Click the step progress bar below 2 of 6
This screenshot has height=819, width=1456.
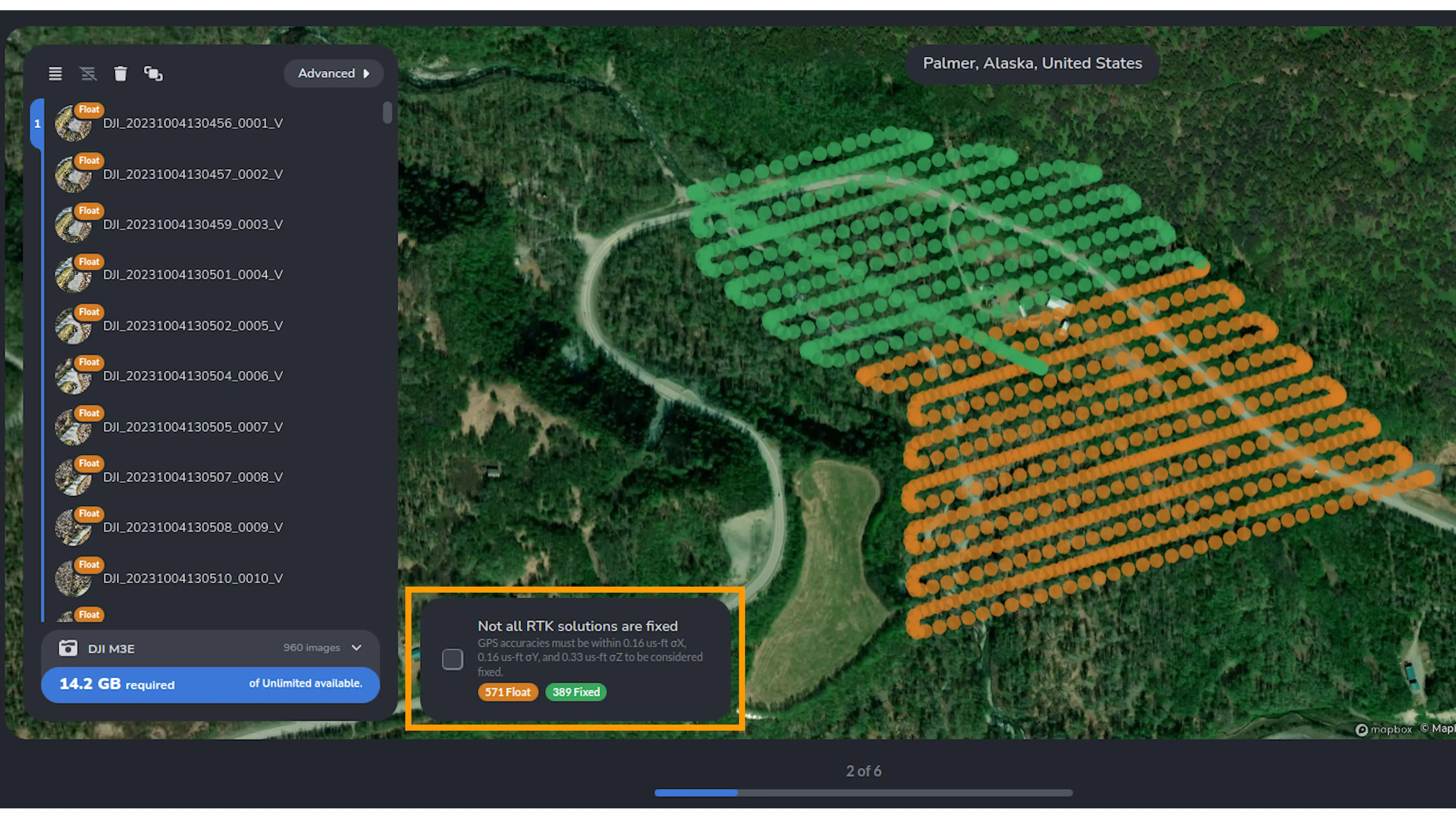click(863, 792)
